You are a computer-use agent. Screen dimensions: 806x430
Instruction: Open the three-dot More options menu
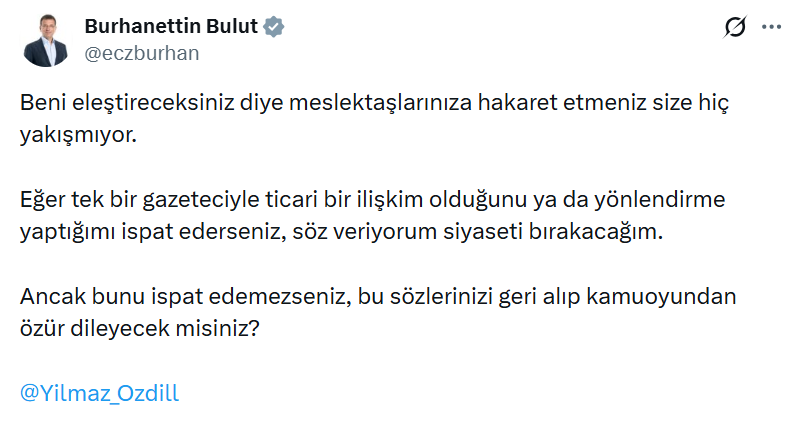pyautogui.click(x=771, y=29)
